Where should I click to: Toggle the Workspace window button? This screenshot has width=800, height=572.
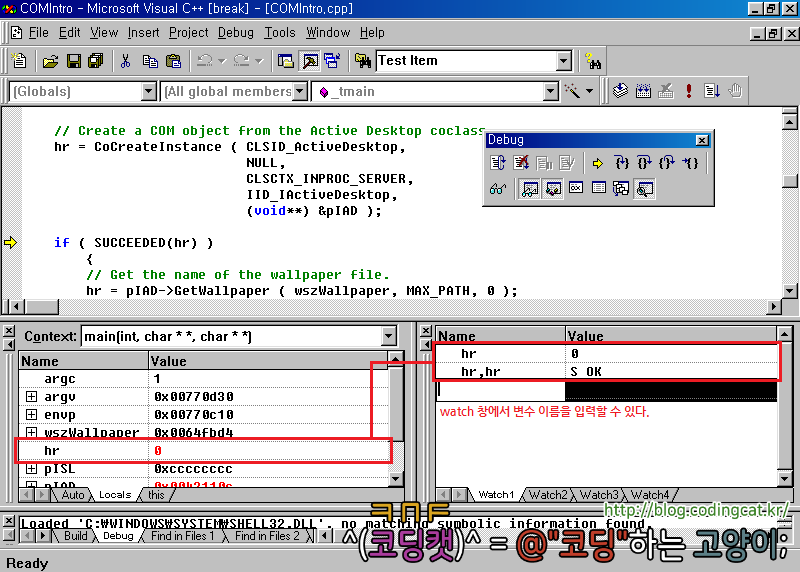(286, 61)
